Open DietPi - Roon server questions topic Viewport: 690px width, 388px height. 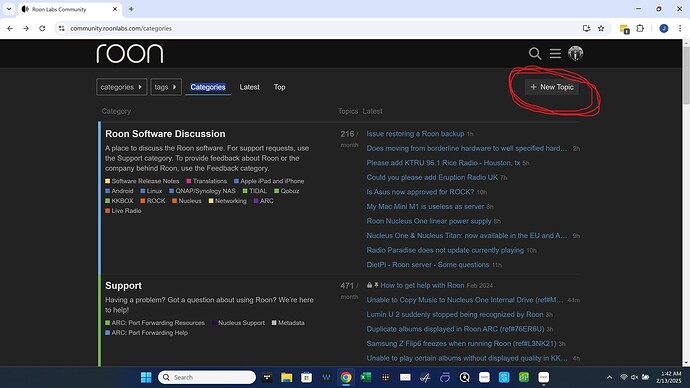pyautogui.click(x=428, y=264)
